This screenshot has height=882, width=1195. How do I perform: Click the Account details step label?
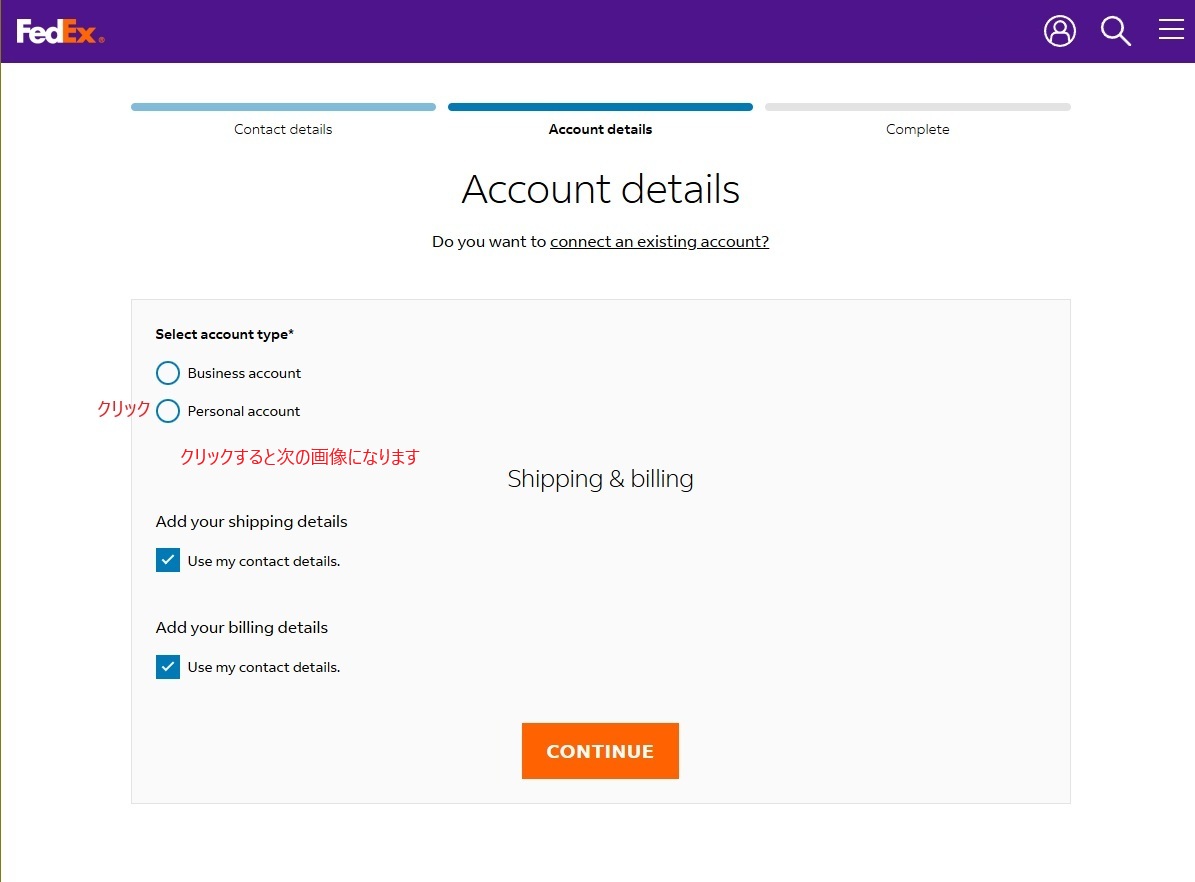click(x=600, y=129)
